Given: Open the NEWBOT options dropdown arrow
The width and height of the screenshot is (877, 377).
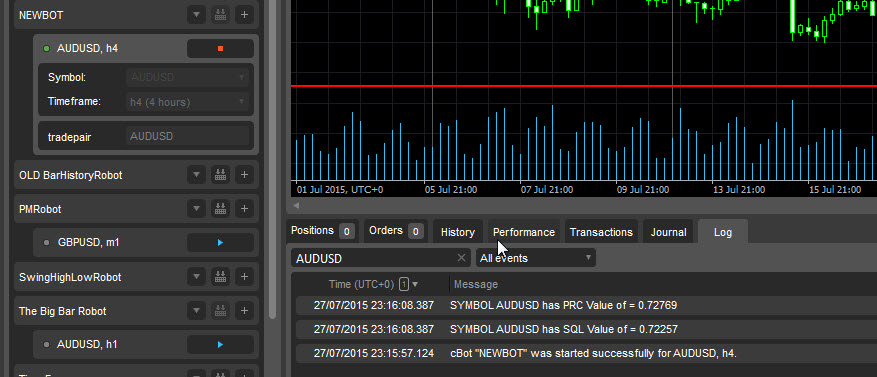Looking at the screenshot, I should click(x=196, y=15).
